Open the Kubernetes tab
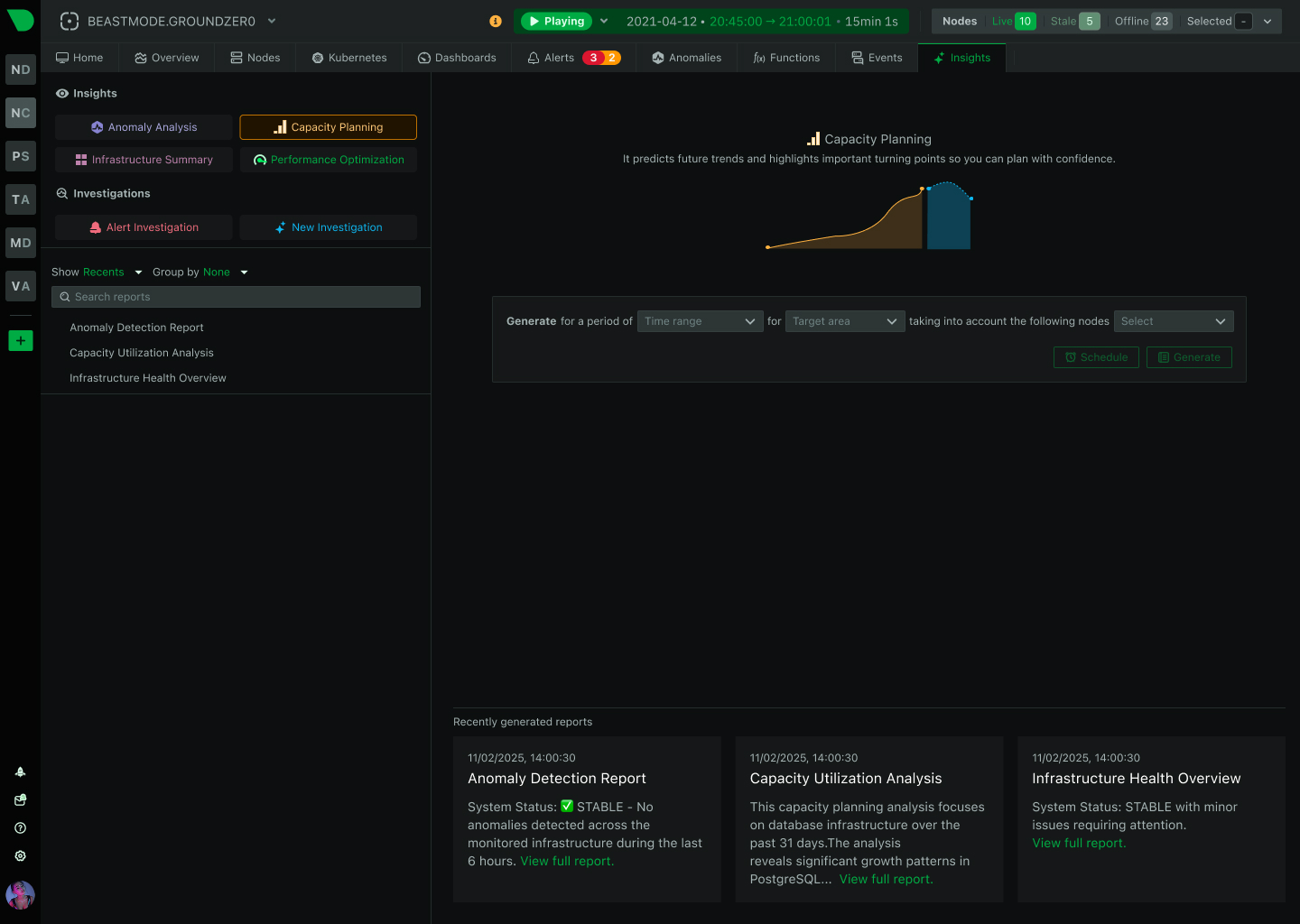The height and width of the screenshot is (924, 1300). point(348,57)
